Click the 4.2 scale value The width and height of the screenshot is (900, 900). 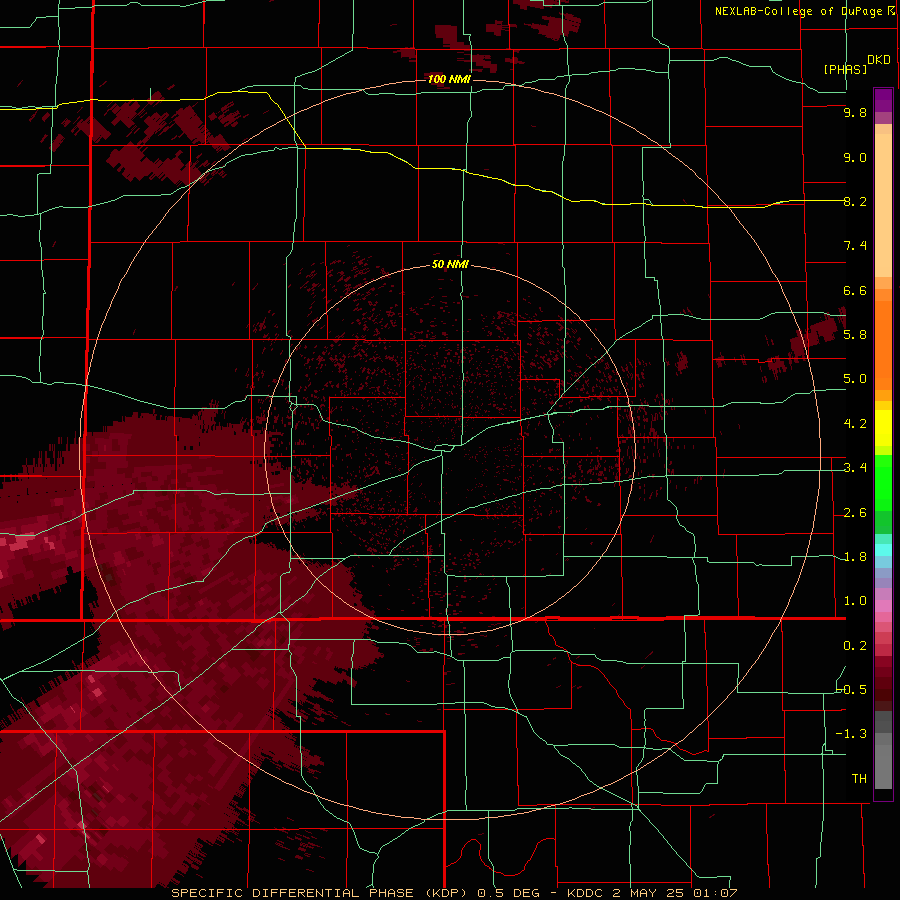tap(855, 424)
